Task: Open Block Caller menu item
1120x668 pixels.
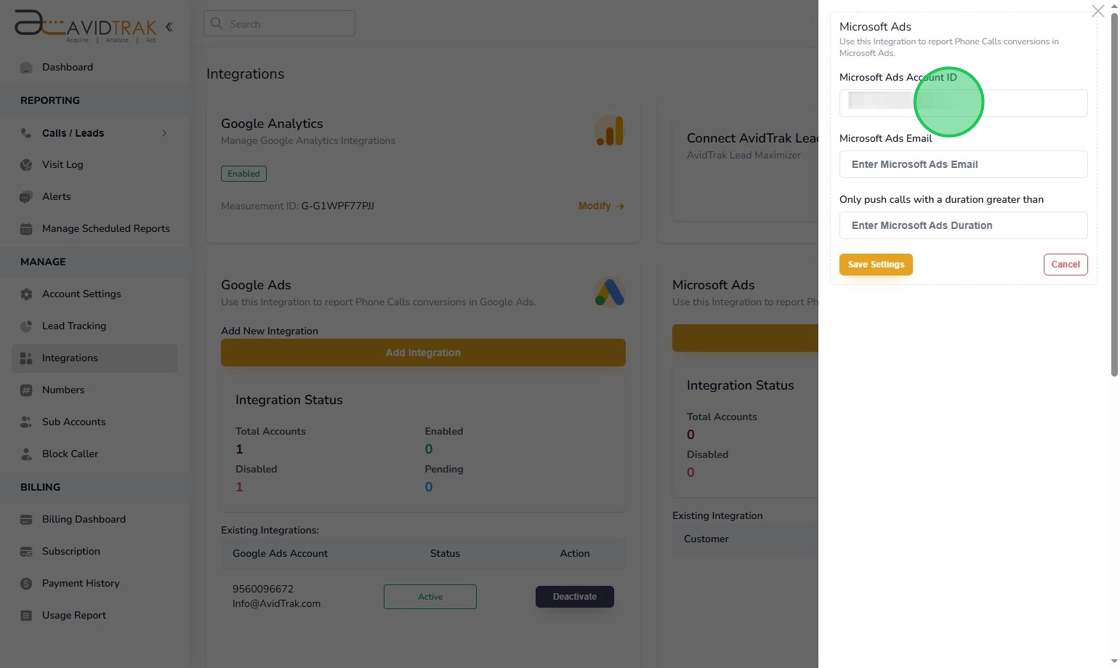Action: point(70,454)
